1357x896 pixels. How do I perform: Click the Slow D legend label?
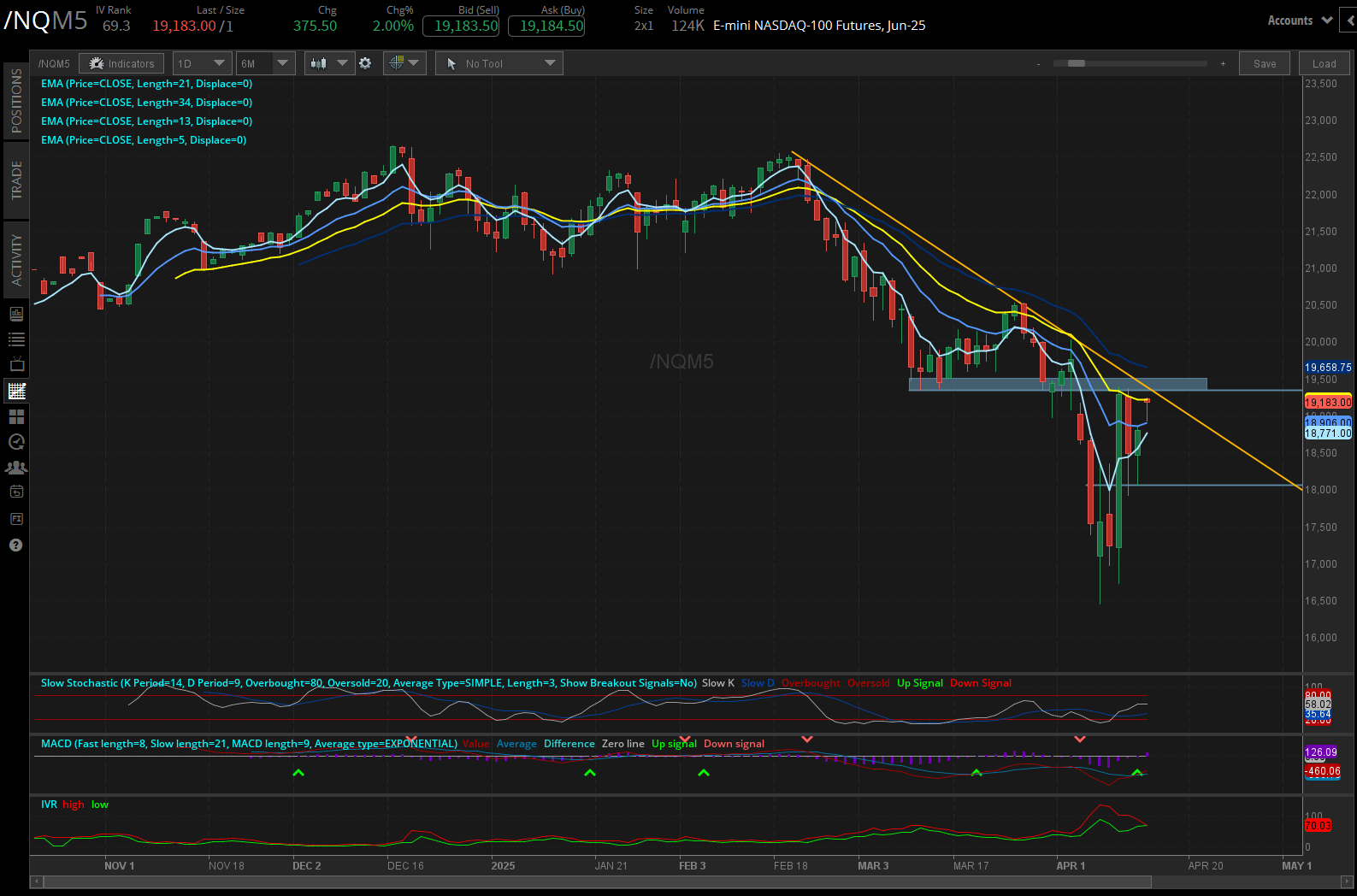[x=758, y=683]
